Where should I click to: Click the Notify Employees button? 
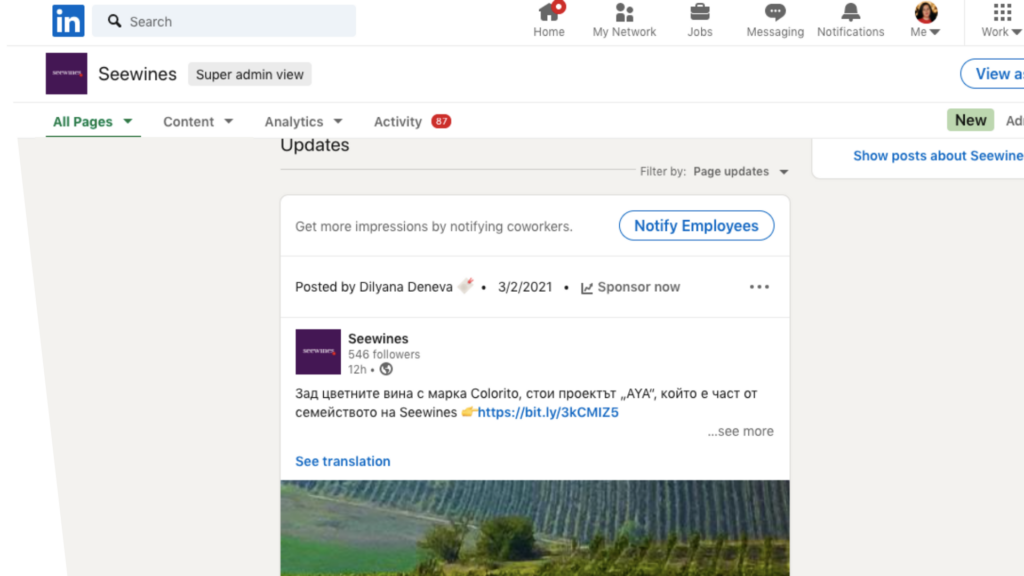click(x=696, y=225)
